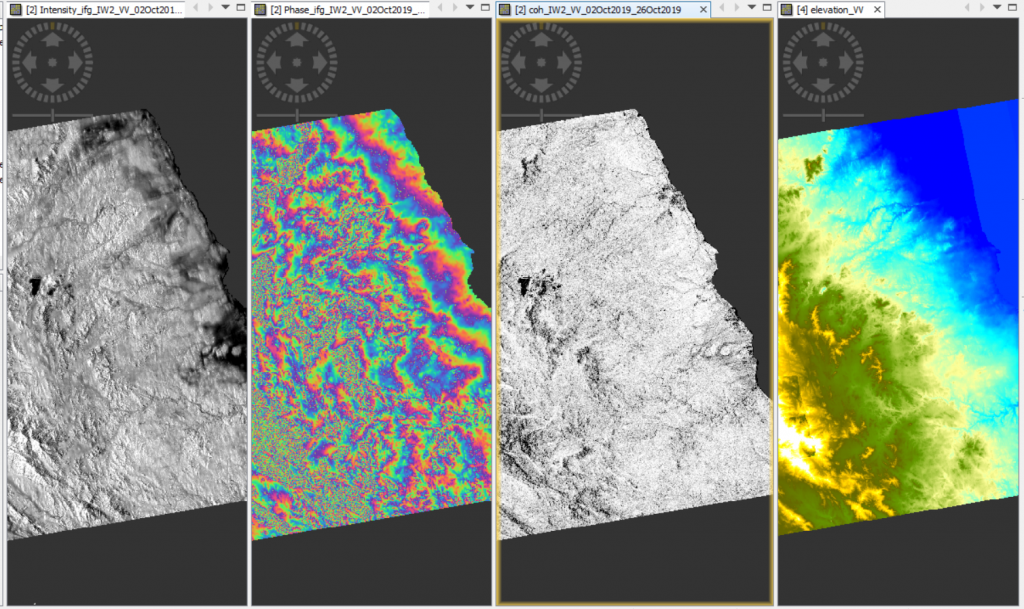This screenshot has width=1024, height=609.
Task: Pan up in the elevation_VV view
Action: coord(823,40)
